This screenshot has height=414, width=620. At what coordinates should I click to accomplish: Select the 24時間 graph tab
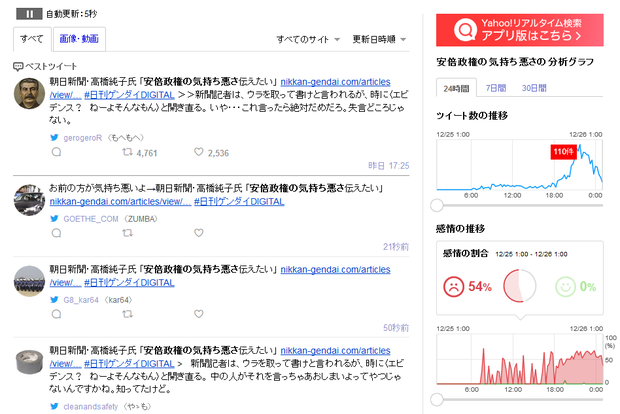[x=456, y=88]
